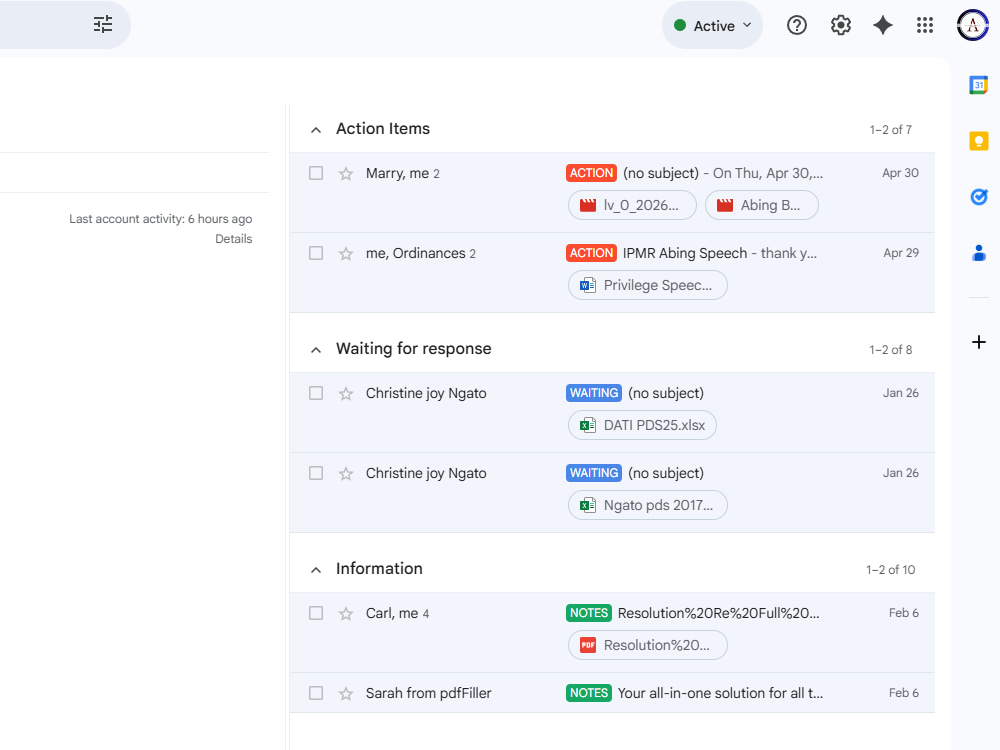Star the Carl, me email

click(346, 614)
